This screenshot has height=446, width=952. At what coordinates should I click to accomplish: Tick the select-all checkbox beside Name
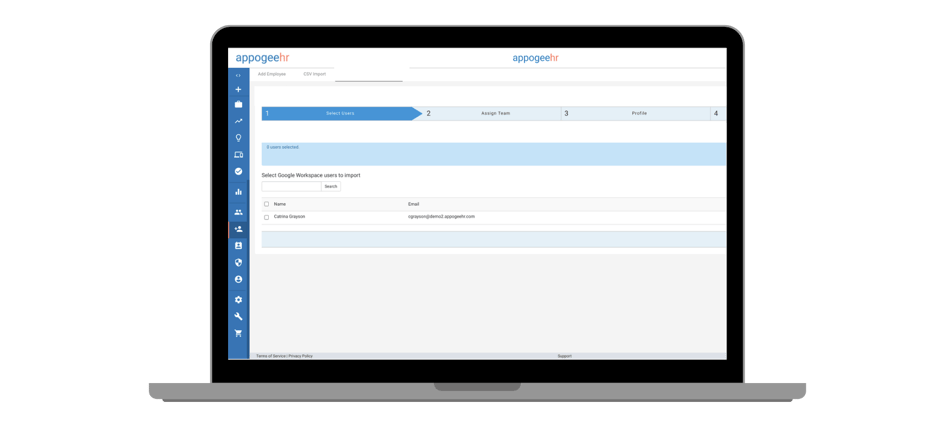tap(267, 204)
